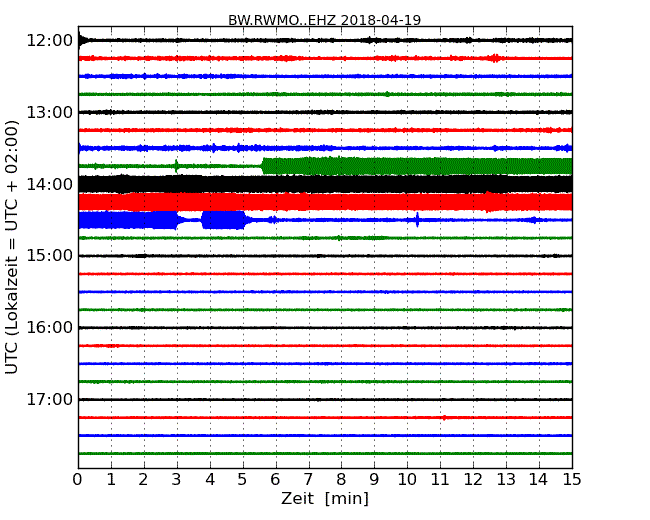Select the 17:00 time label
The width and height of the screenshot is (650, 520).
pyautogui.click(x=50, y=399)
